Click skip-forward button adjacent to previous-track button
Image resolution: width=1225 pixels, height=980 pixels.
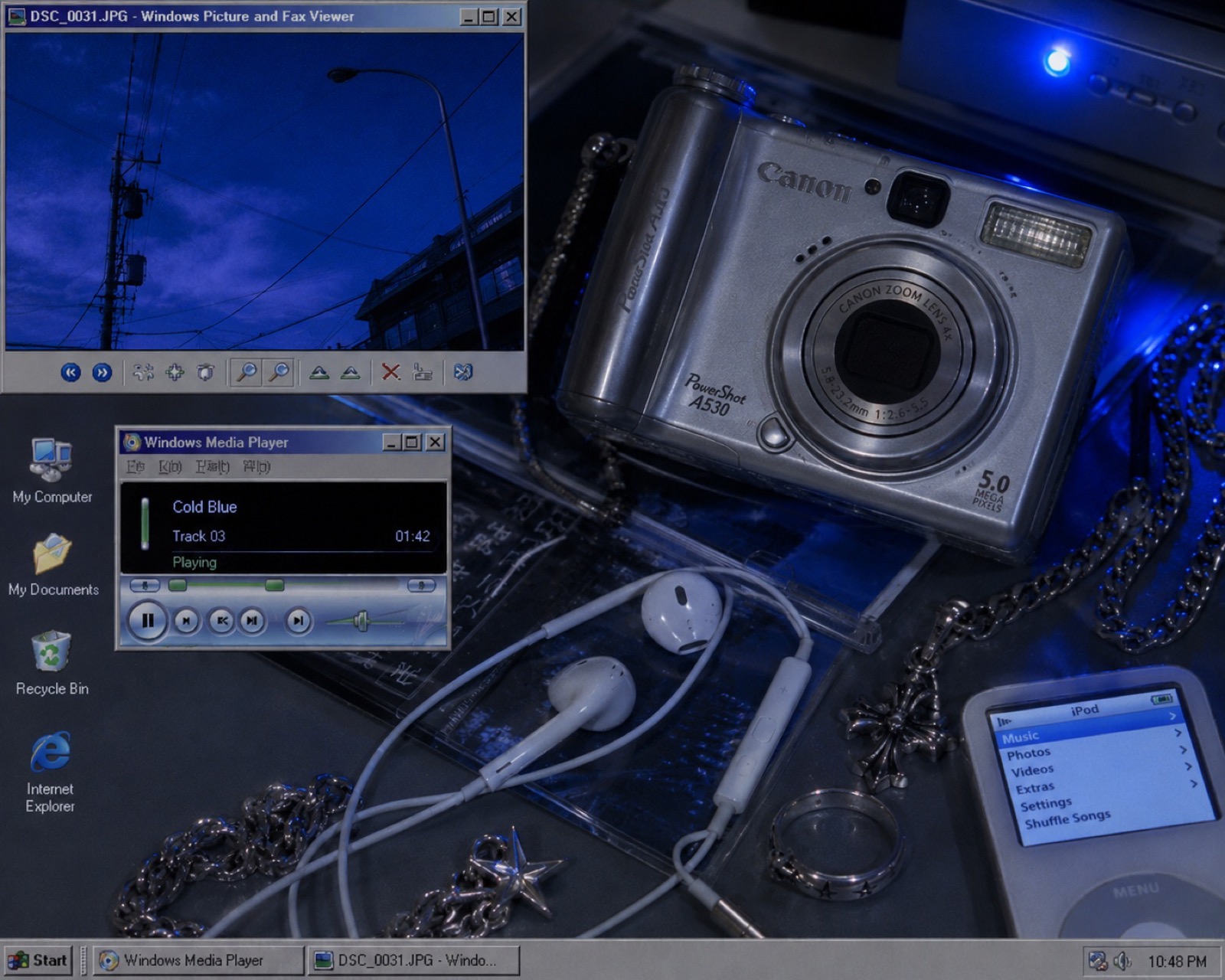[253, 621]
